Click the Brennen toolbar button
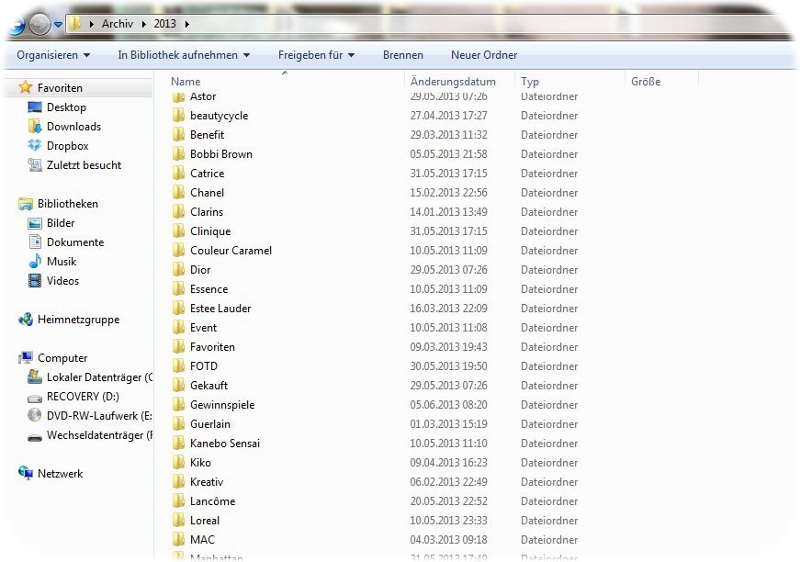The width and height of the screenshot is (800, 562). pyautogui.click(x=403, y=55)
